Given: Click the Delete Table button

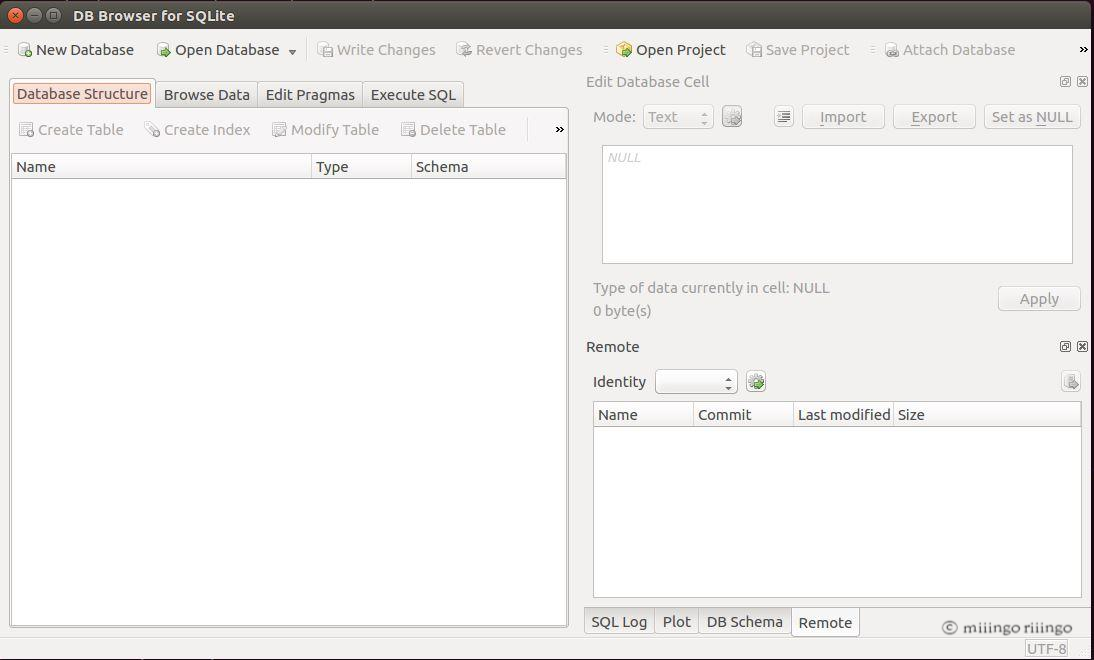Looking at the screenshot, I should (x=454, y=130).
